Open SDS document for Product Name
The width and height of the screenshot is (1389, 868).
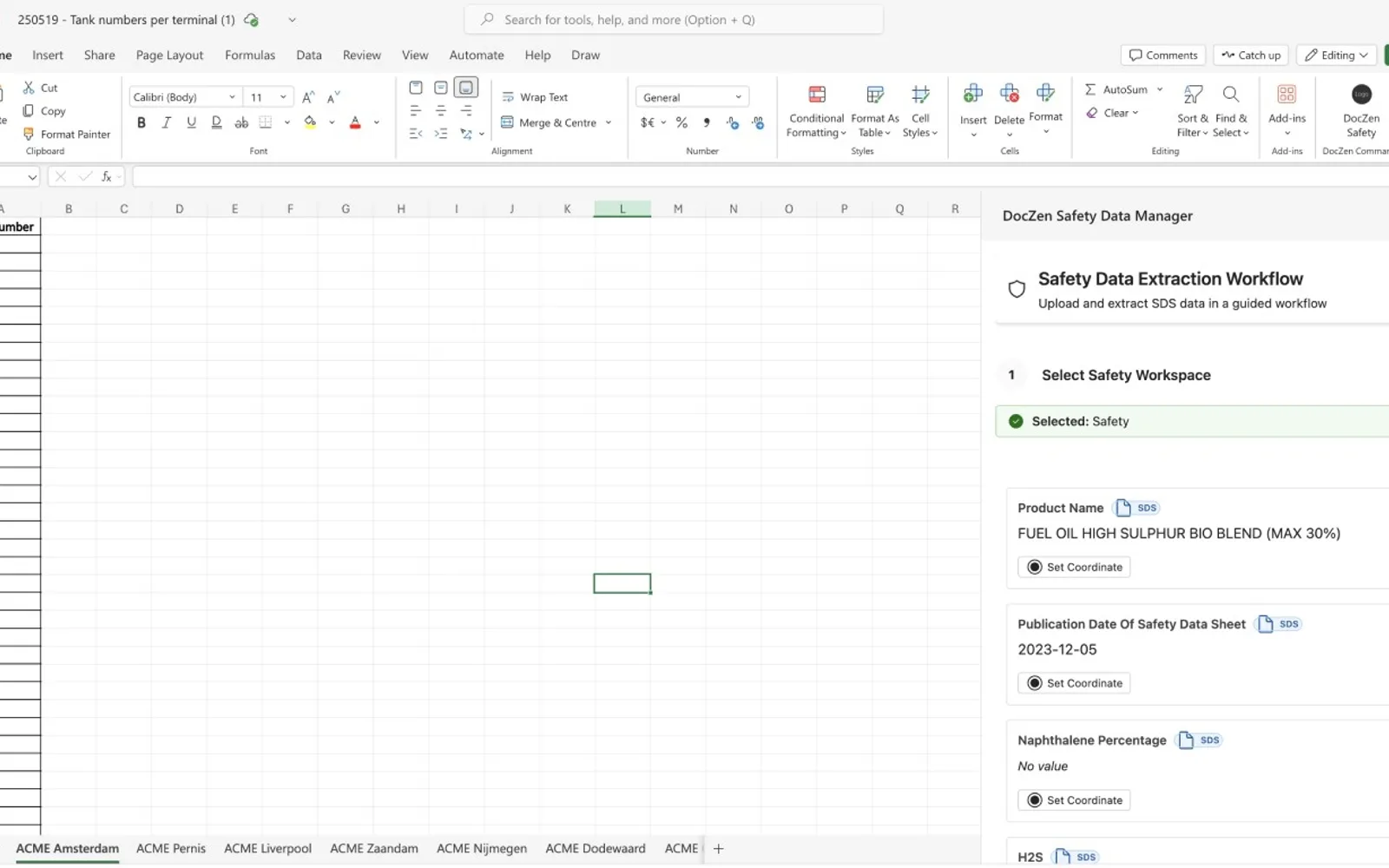[x=1137, y=508]
